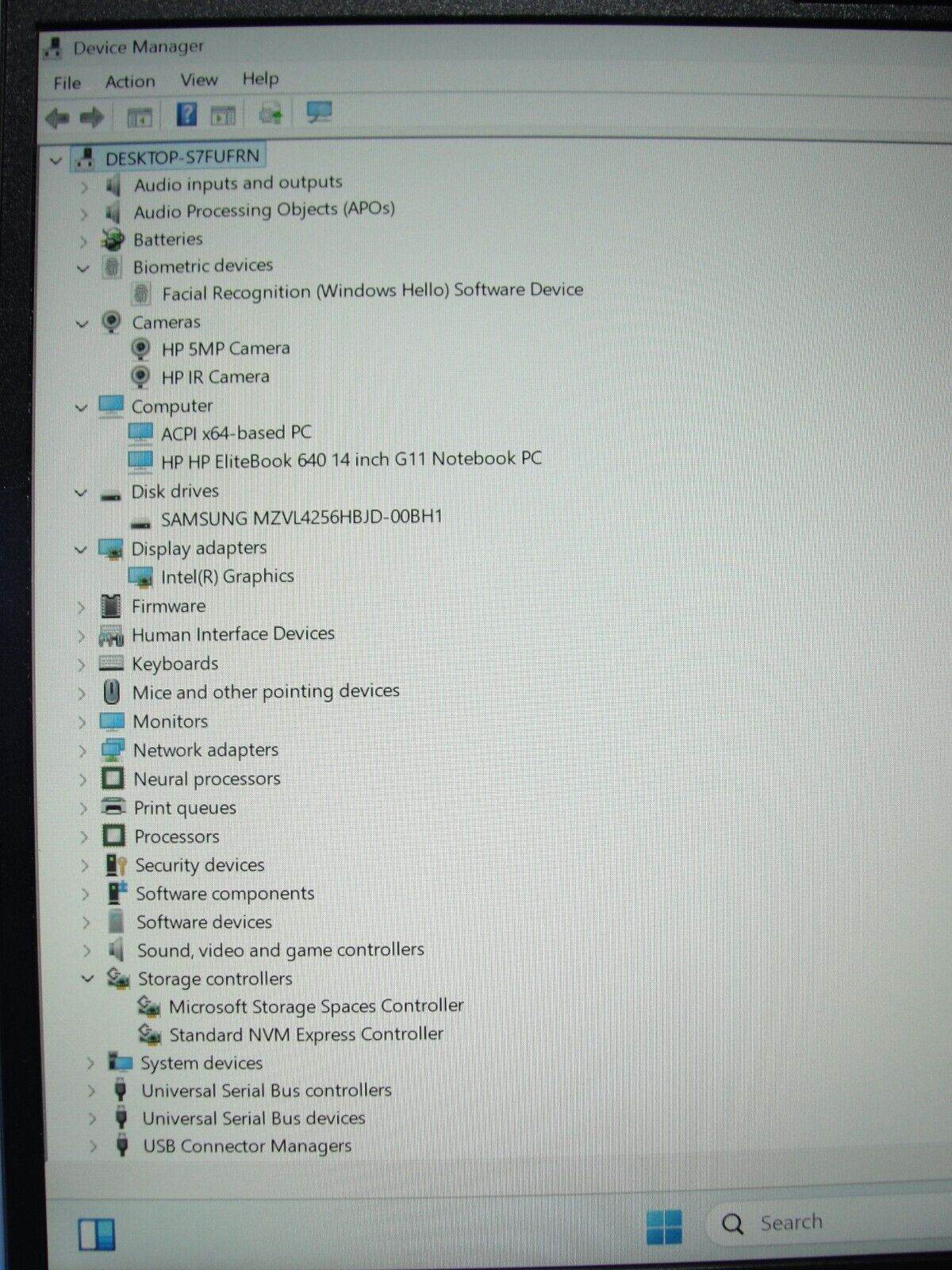Screen dimensions: 952x1270
Task: Select the Intel(R) Graphics display adapter
Action: (x=227, y=577)
